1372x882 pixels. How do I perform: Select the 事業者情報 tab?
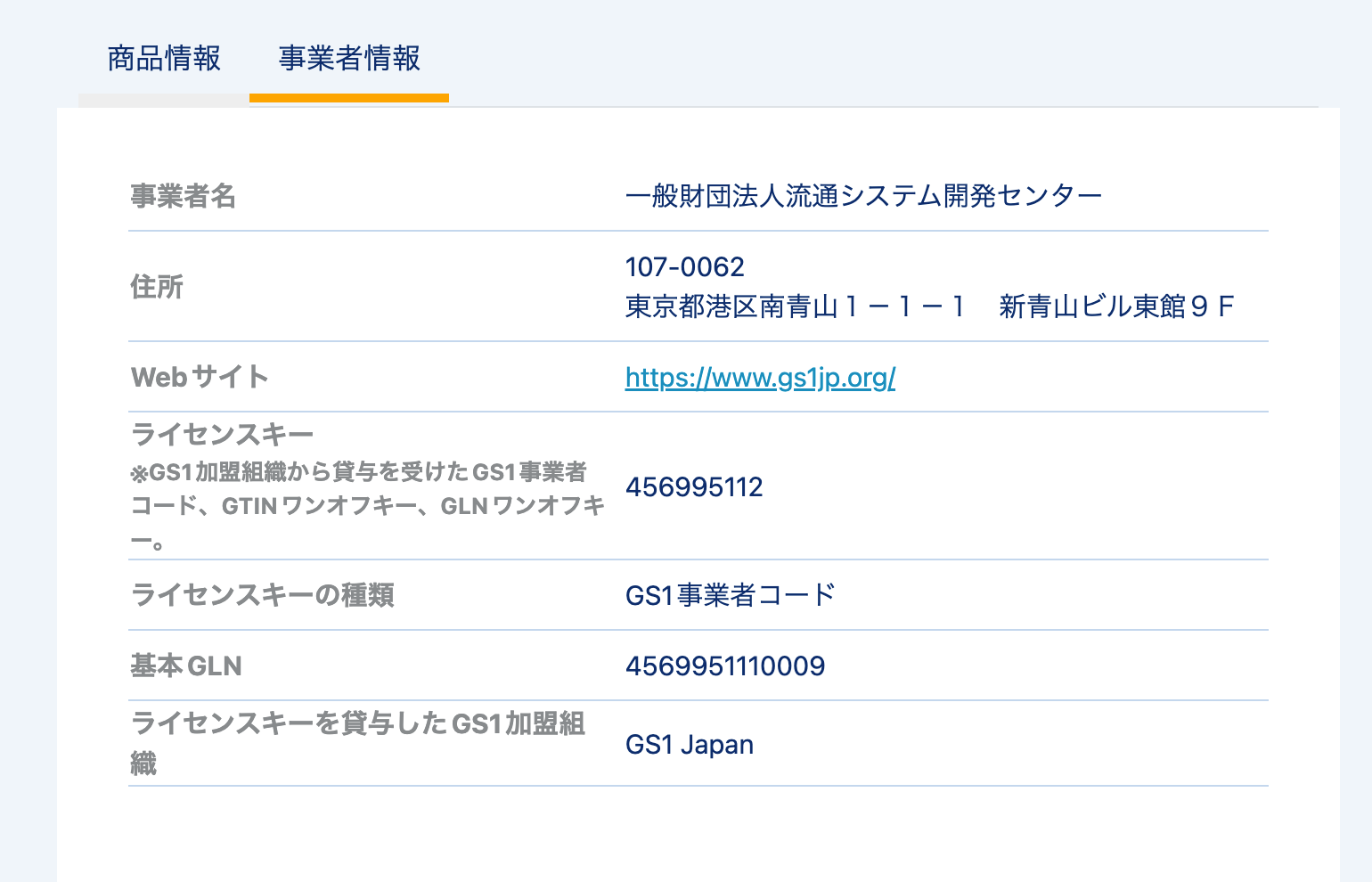pos(348,59)
